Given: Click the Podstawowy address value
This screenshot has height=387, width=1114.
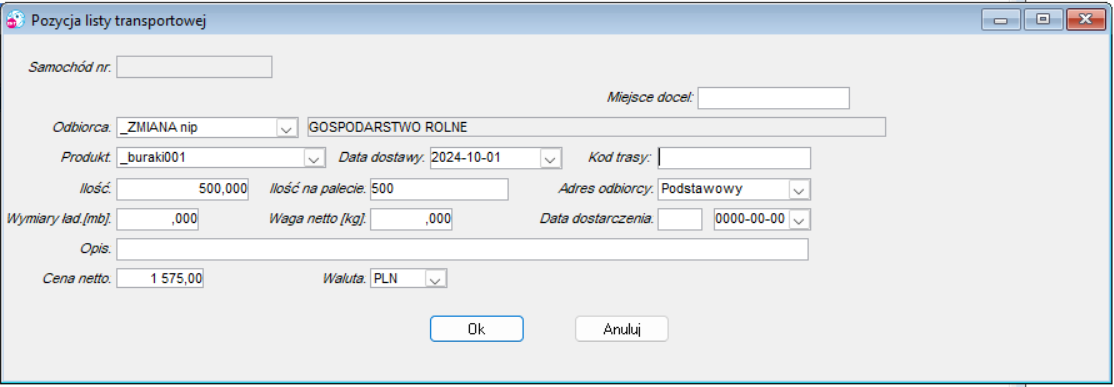Looking at the screenshot, I should [701, 190].
